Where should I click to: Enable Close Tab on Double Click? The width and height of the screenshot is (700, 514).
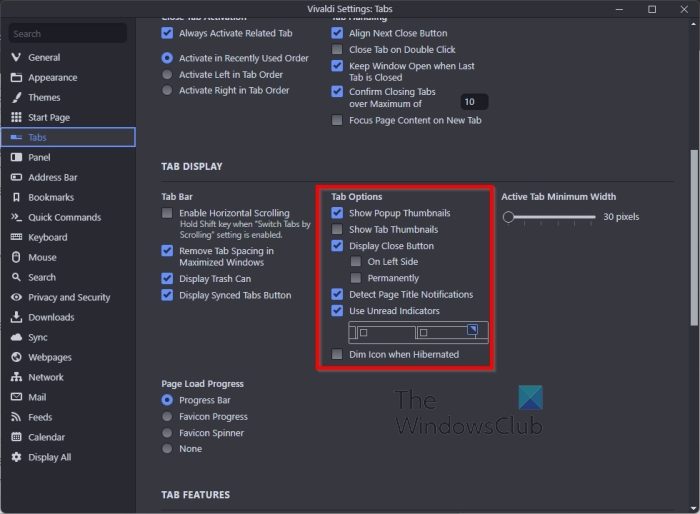click(337, 49)
